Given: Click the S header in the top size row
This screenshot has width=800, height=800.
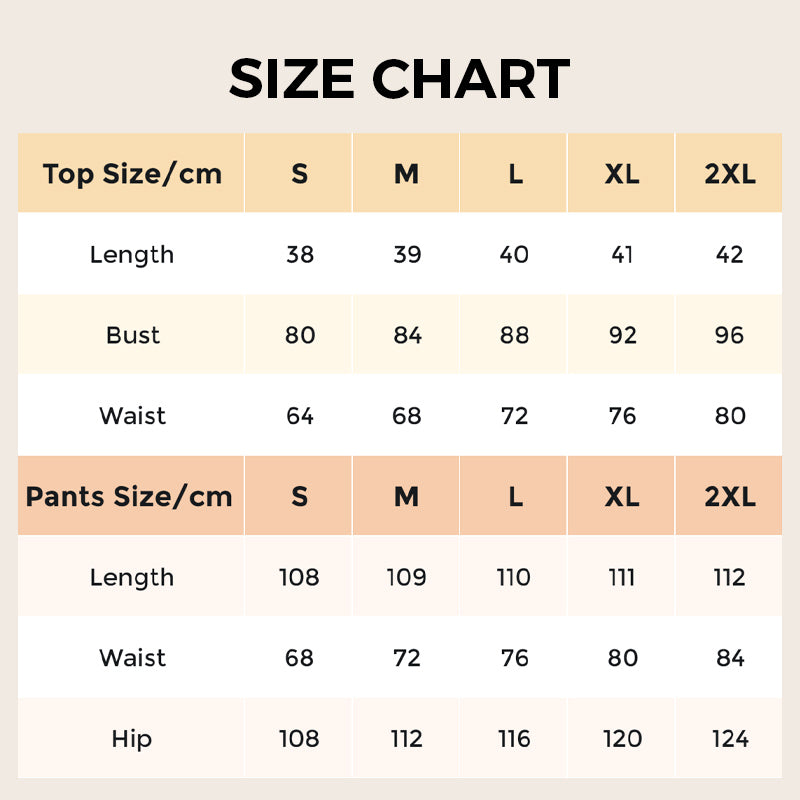Looking at the screenshot, I should 300,174.
